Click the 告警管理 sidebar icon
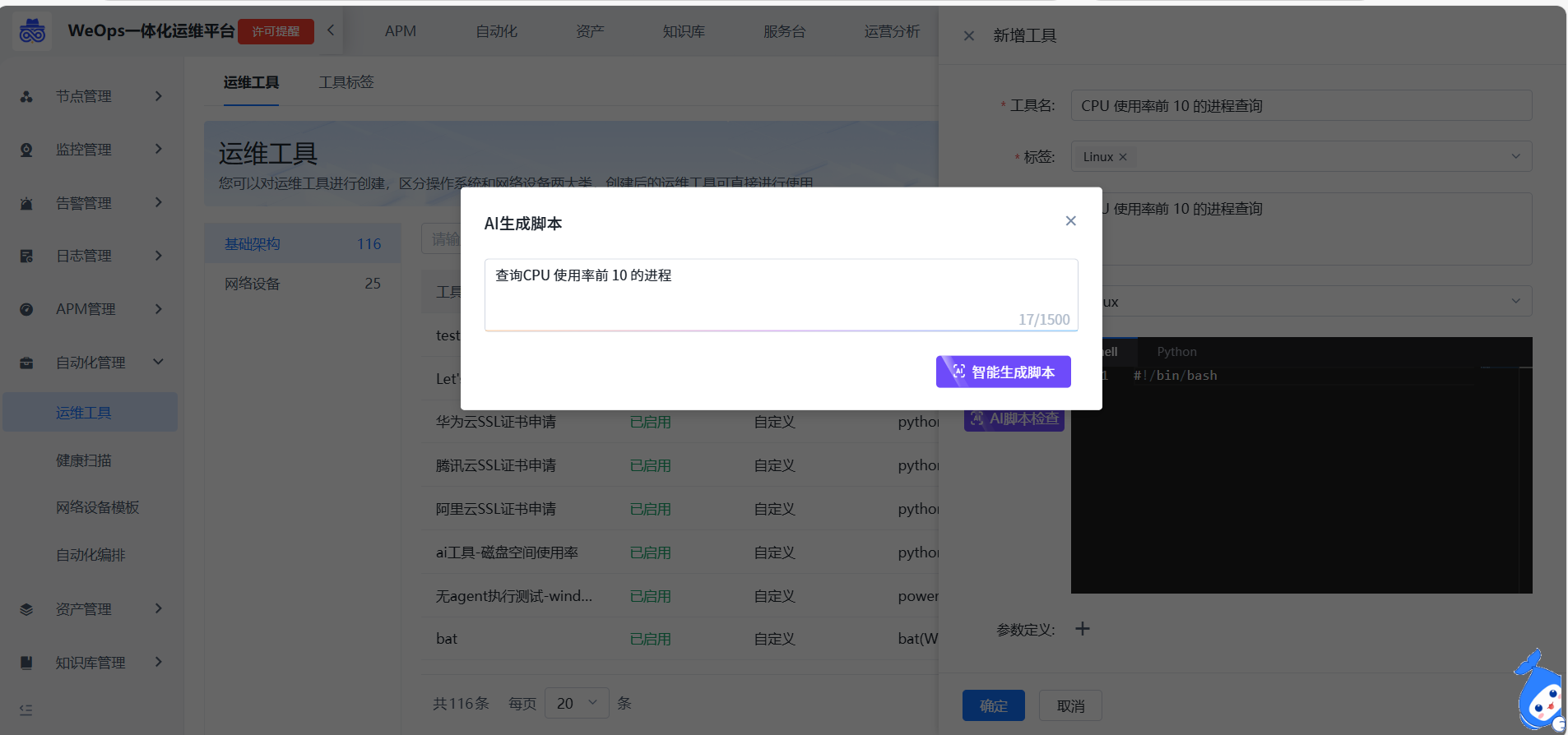 (x=26, y=203)
